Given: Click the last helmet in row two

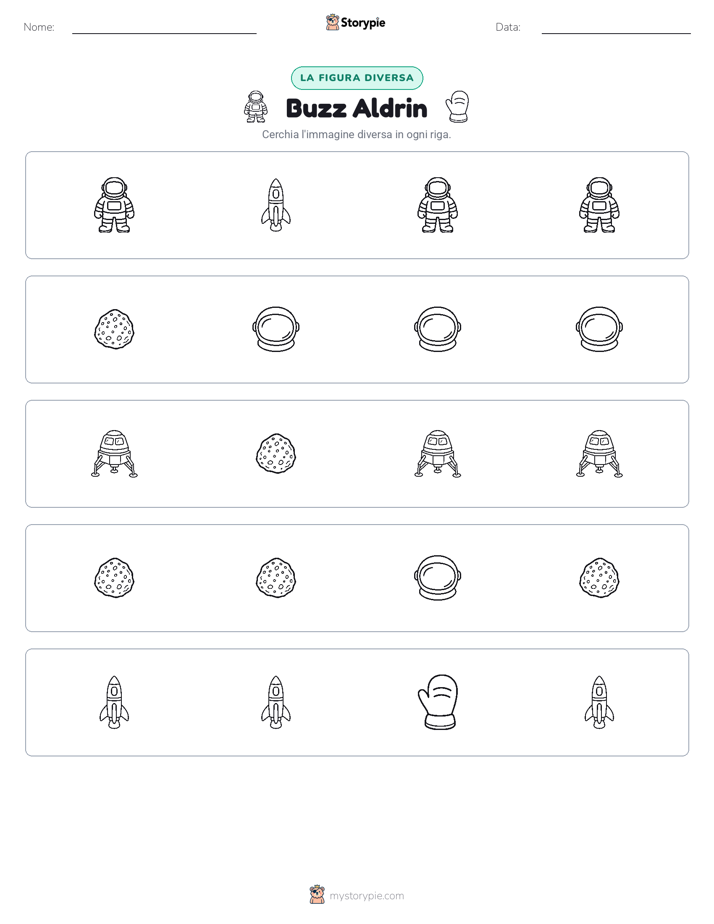Looking at the screenshot, I should point(599,329).
